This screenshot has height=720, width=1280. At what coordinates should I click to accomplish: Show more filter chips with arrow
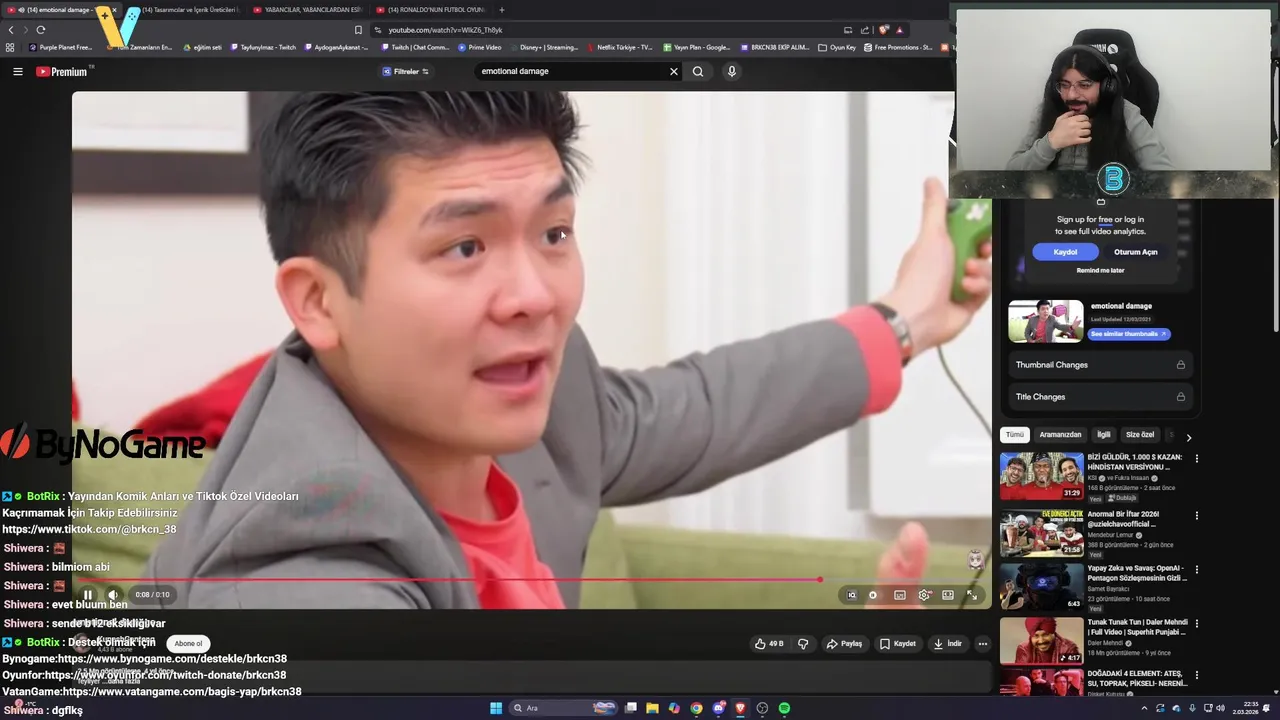(x=1188, y=437)
